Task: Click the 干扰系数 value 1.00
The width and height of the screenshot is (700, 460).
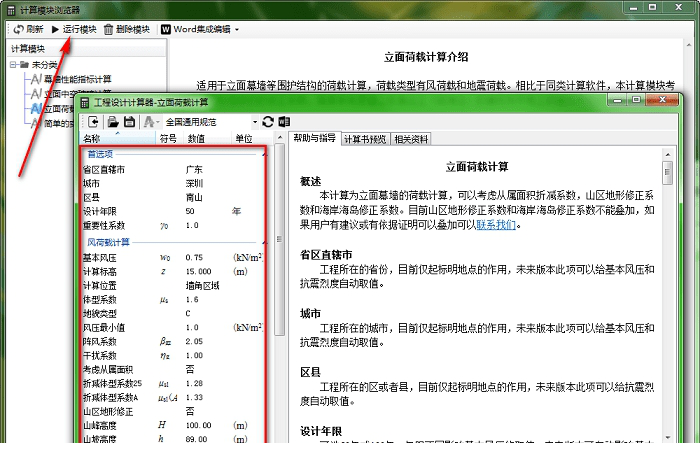Action: pos(194,355)
